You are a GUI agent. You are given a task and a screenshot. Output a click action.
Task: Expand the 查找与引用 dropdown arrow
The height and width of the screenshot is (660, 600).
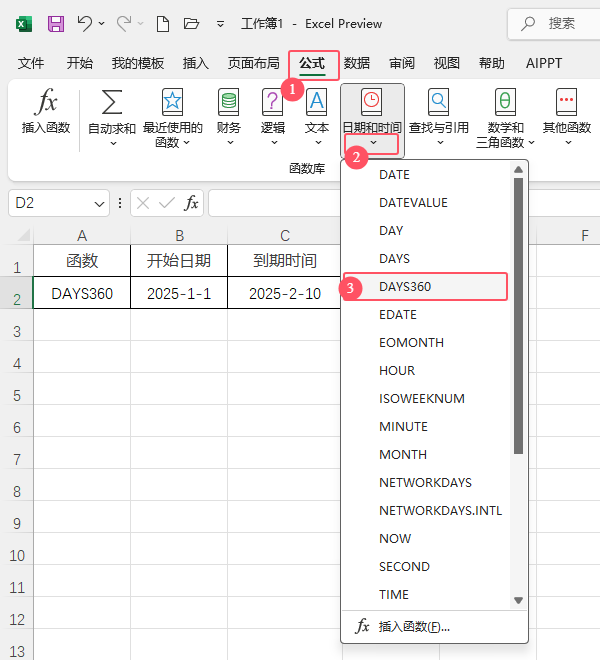pyautogui.click(x=440, y=143)
